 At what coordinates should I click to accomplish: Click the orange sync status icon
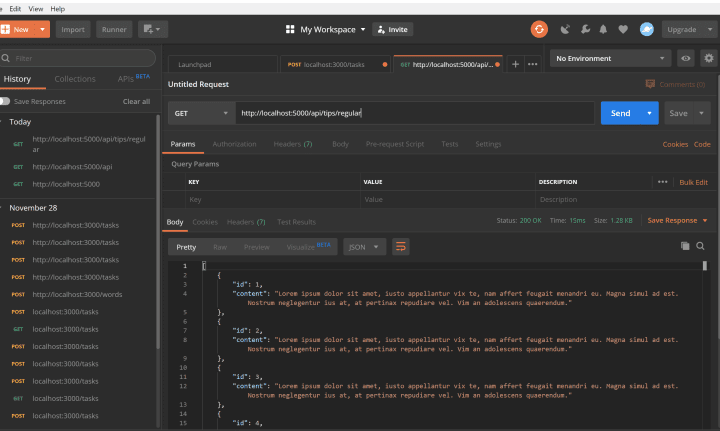(x=539, y=29)
